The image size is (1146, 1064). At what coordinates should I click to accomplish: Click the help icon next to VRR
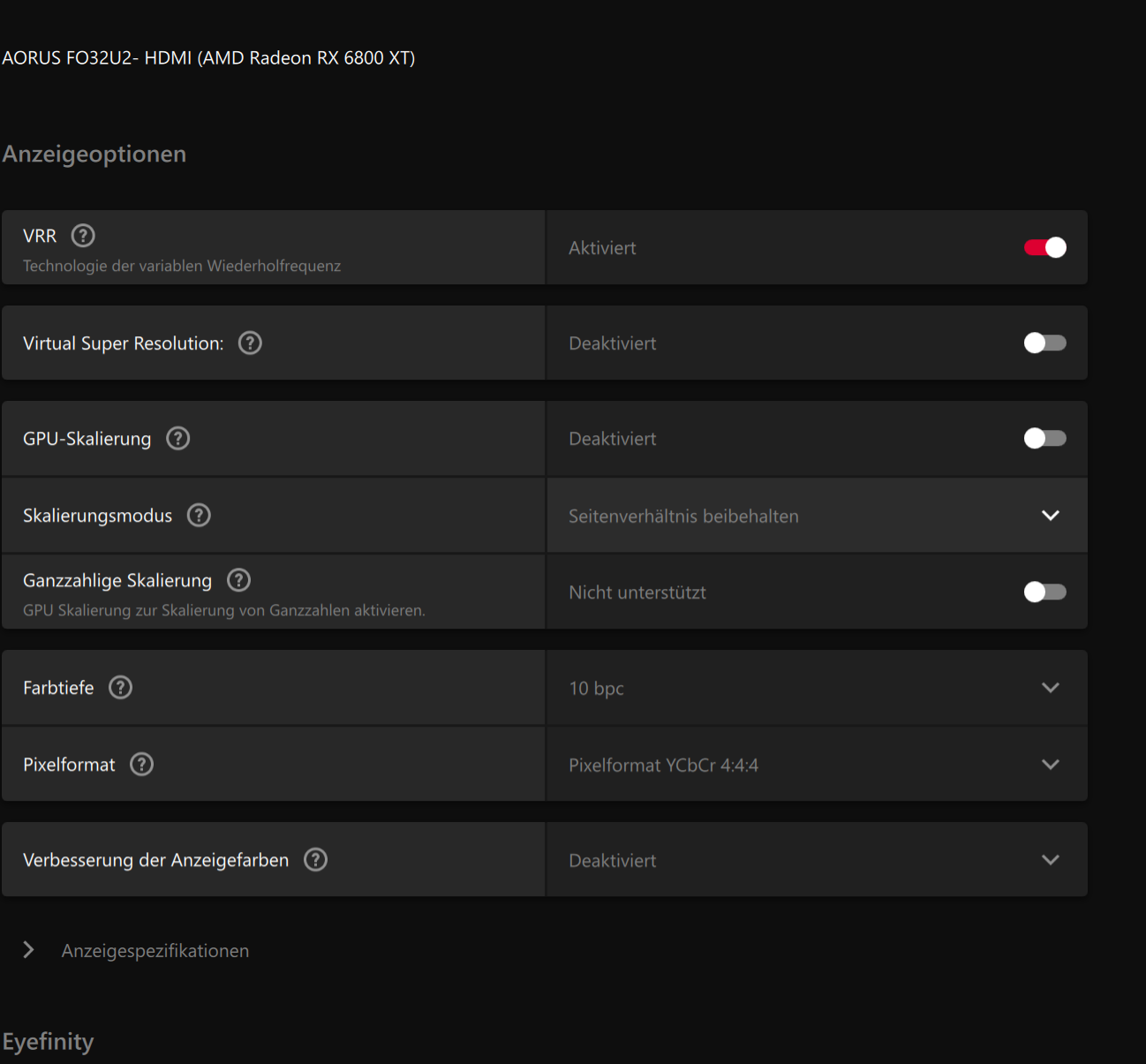click(x=83, y=236)
